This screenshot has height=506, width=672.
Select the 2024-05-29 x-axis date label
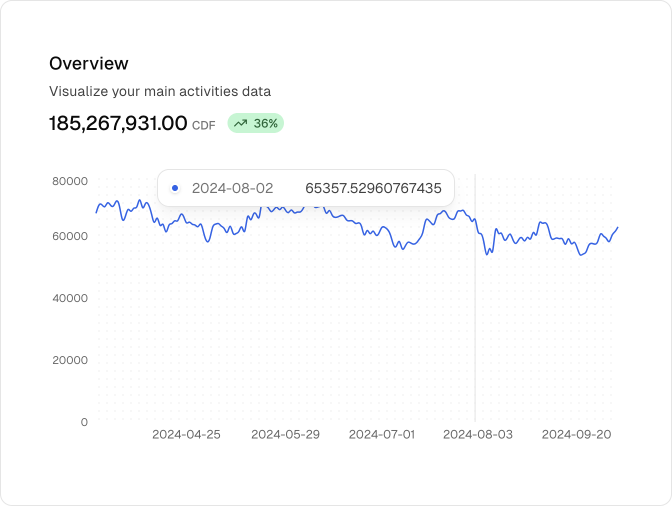point(284,435)
